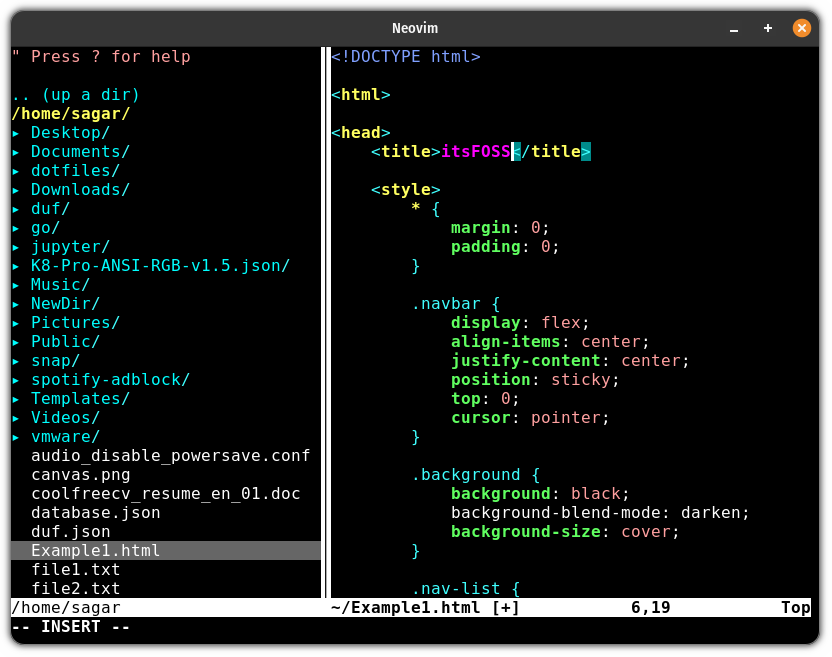832x657 pixels.
Task: Open a new terminal tab with plus button
Action: pyautogui.click(x=767, y=28)
